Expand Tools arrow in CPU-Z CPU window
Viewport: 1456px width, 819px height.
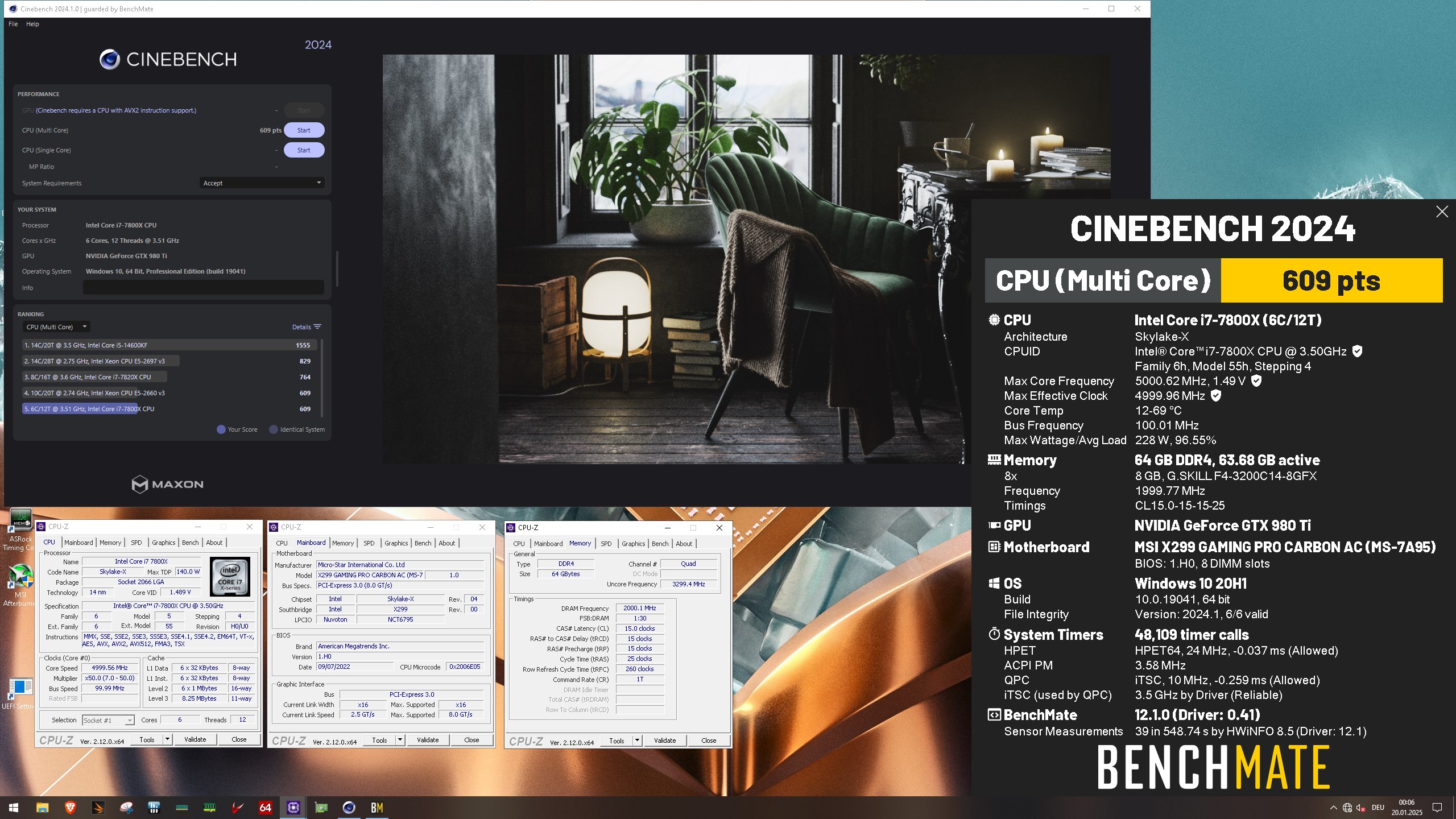[x=167, y=739]
